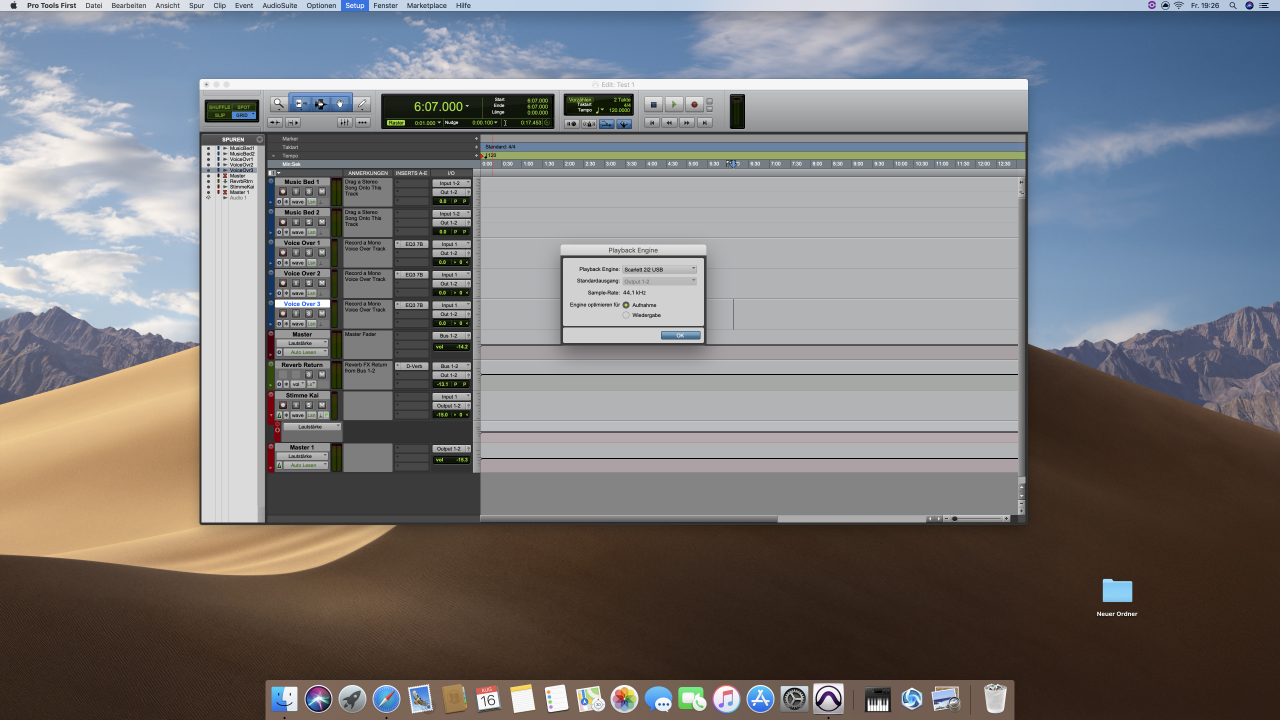Screen dimensions: 1280x720
Task: Open Photos app from the Dock
Action: pos(624,698)
